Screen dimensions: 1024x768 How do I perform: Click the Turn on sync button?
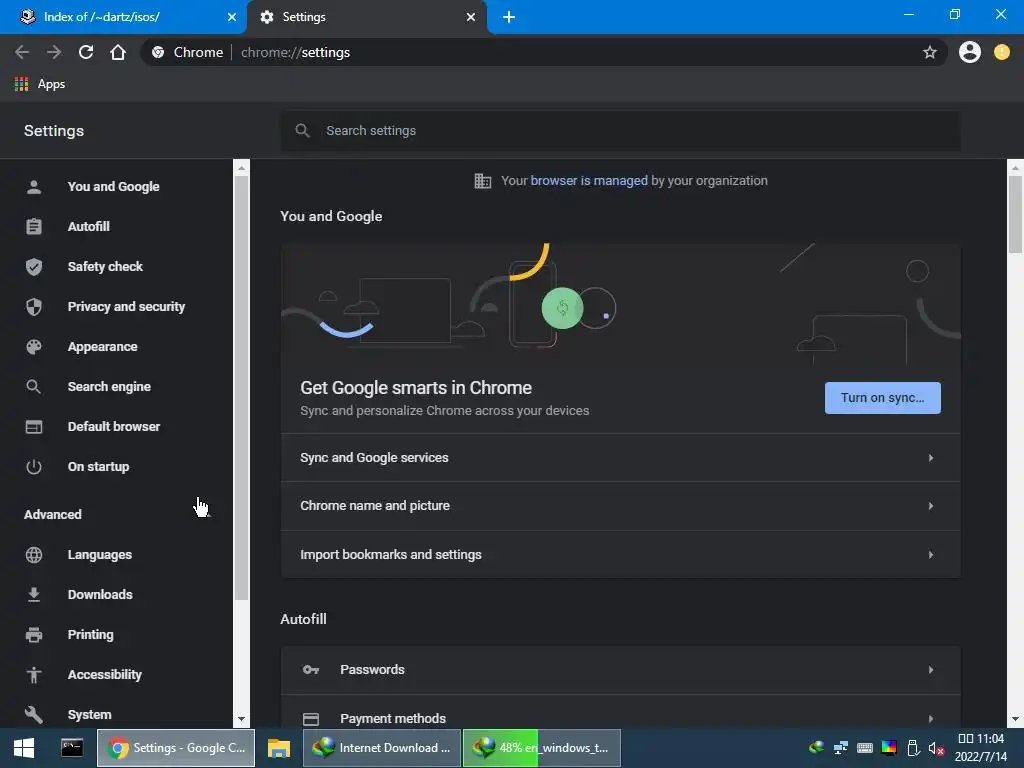coord(882,398)
